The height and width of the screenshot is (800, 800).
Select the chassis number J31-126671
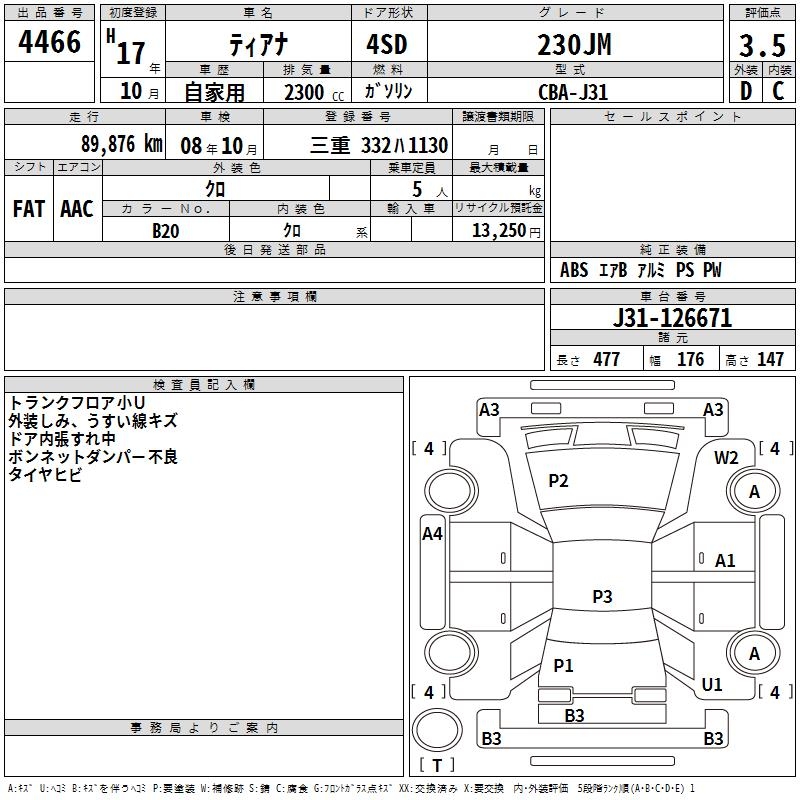[x=672, y=318]
